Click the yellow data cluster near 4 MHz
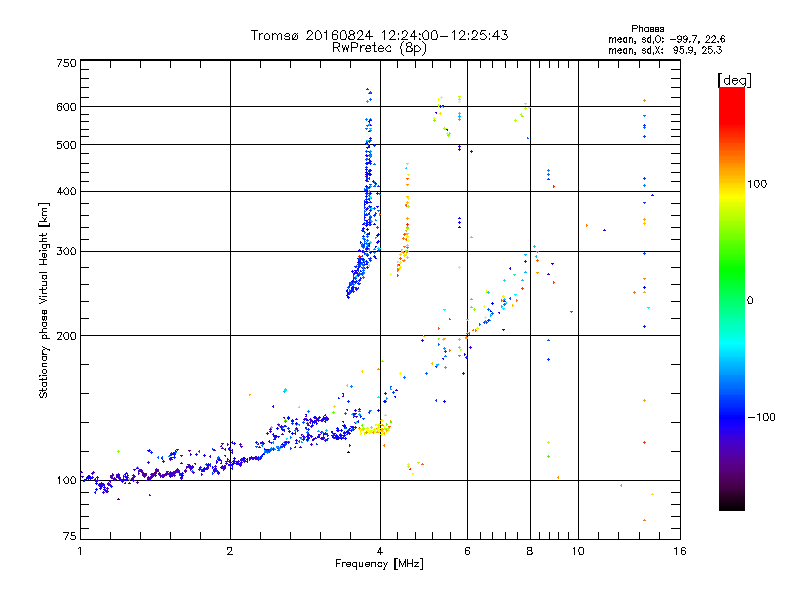Screen dimensions: 800x600 click(x=376, y=429)
